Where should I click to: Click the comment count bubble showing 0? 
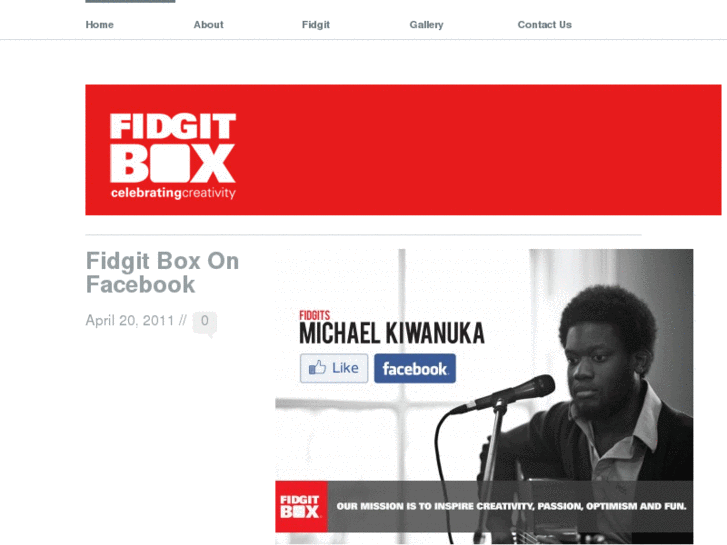pyautogui.click(x=204, y=322)
